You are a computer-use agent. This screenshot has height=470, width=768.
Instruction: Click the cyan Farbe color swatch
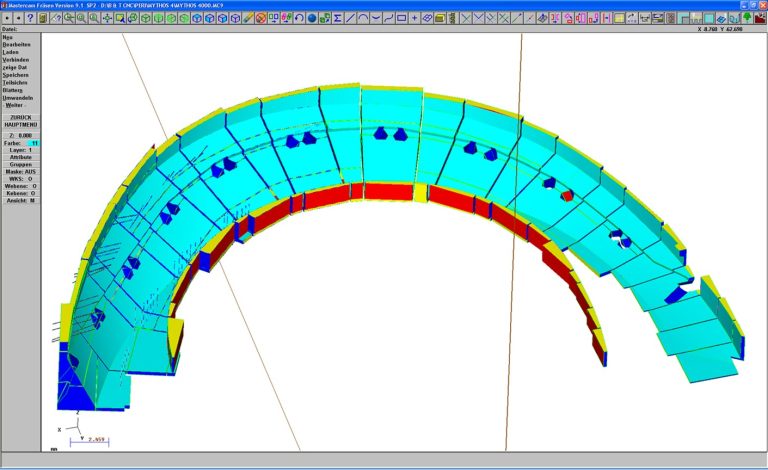33,143
